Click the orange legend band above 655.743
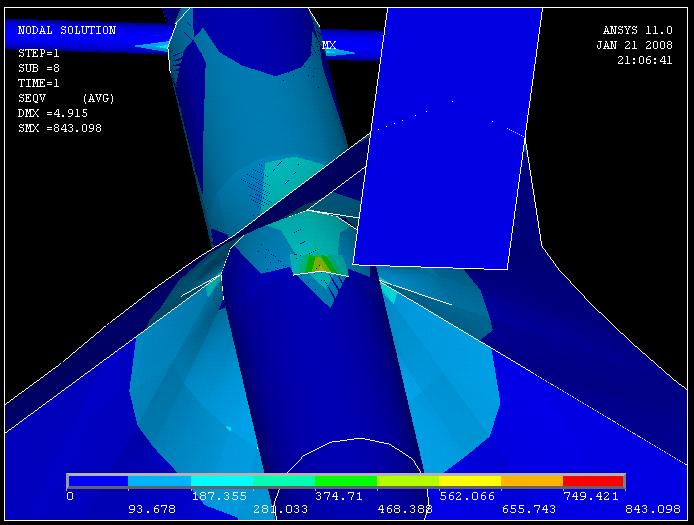Viewport: 694px width, 525px height. (x=532, y=481)
